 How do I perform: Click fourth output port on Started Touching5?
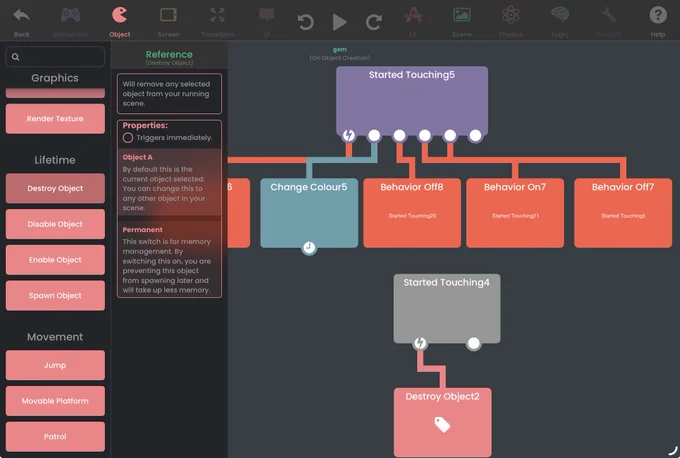425,136
